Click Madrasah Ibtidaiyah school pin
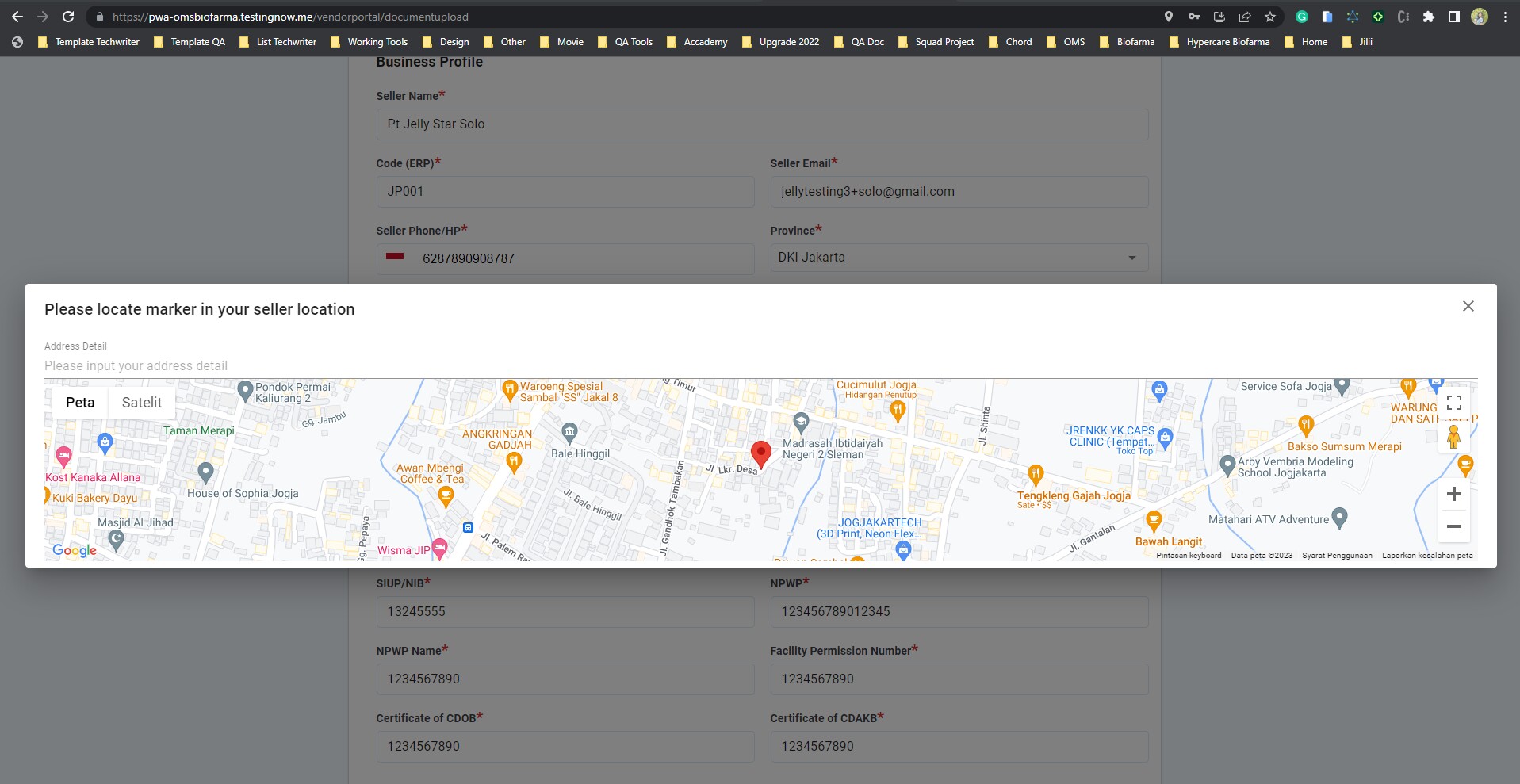Viewport: 1520px width, 784px height. [801, 423]
